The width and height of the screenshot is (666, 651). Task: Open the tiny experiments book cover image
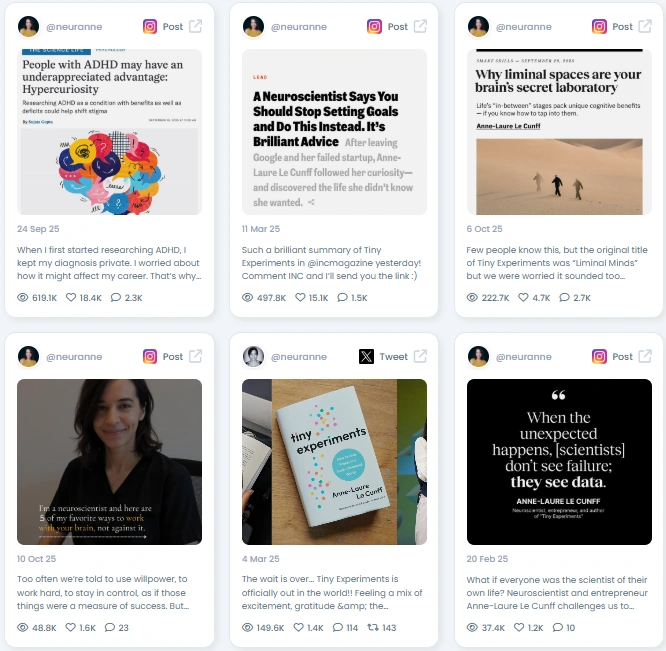coord(334,462)
